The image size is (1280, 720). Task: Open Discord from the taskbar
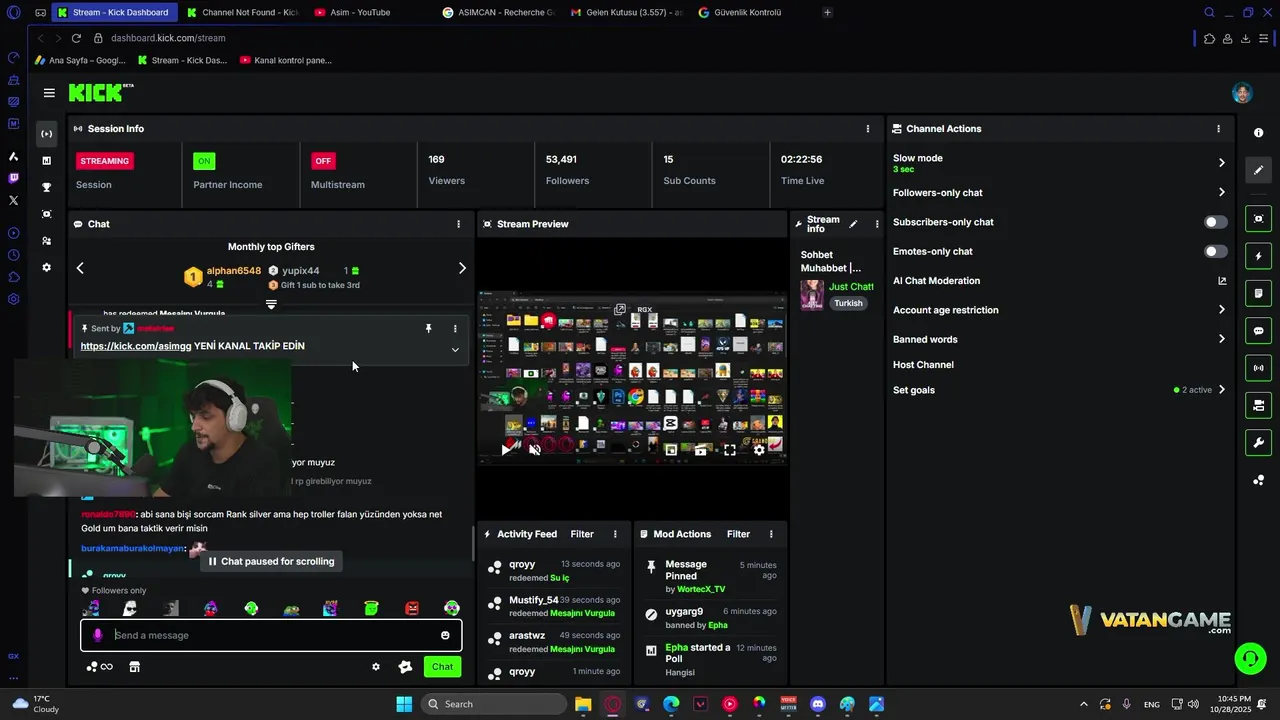[818, 704]
